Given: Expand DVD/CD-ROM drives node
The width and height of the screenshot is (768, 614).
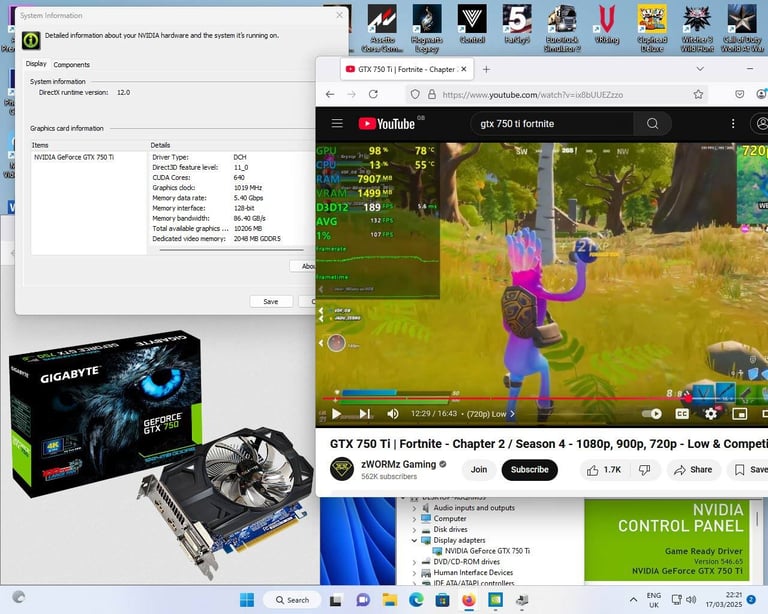Looking at the screenshot, I should coord(414,562).
